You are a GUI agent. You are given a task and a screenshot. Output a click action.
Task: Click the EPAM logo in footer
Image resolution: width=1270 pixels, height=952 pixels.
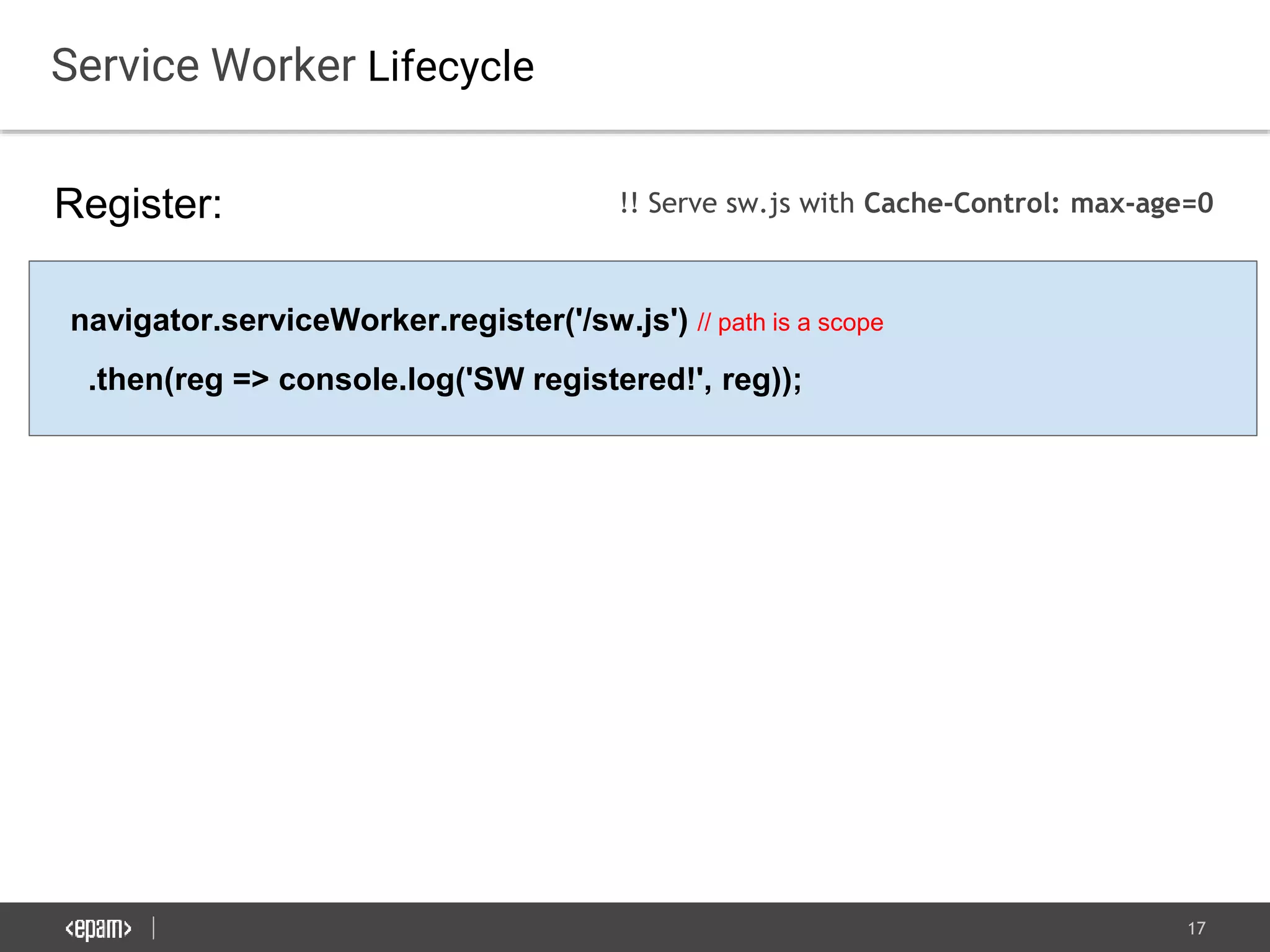99,928
